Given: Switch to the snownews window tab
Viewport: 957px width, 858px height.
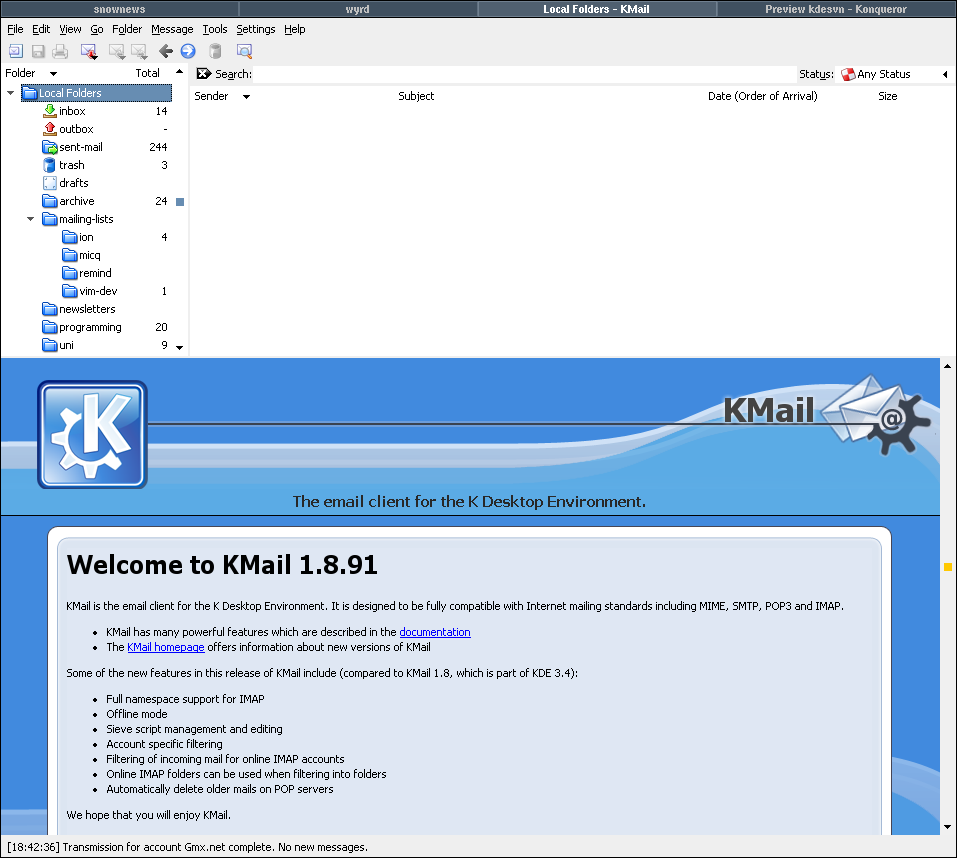Looking at the screenshot, I should click(120, 9).
